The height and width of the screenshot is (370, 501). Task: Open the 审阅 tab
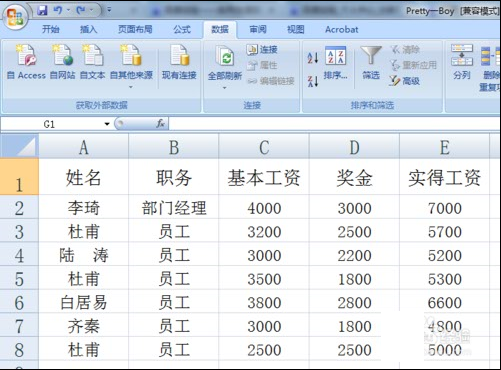point(258,29)
